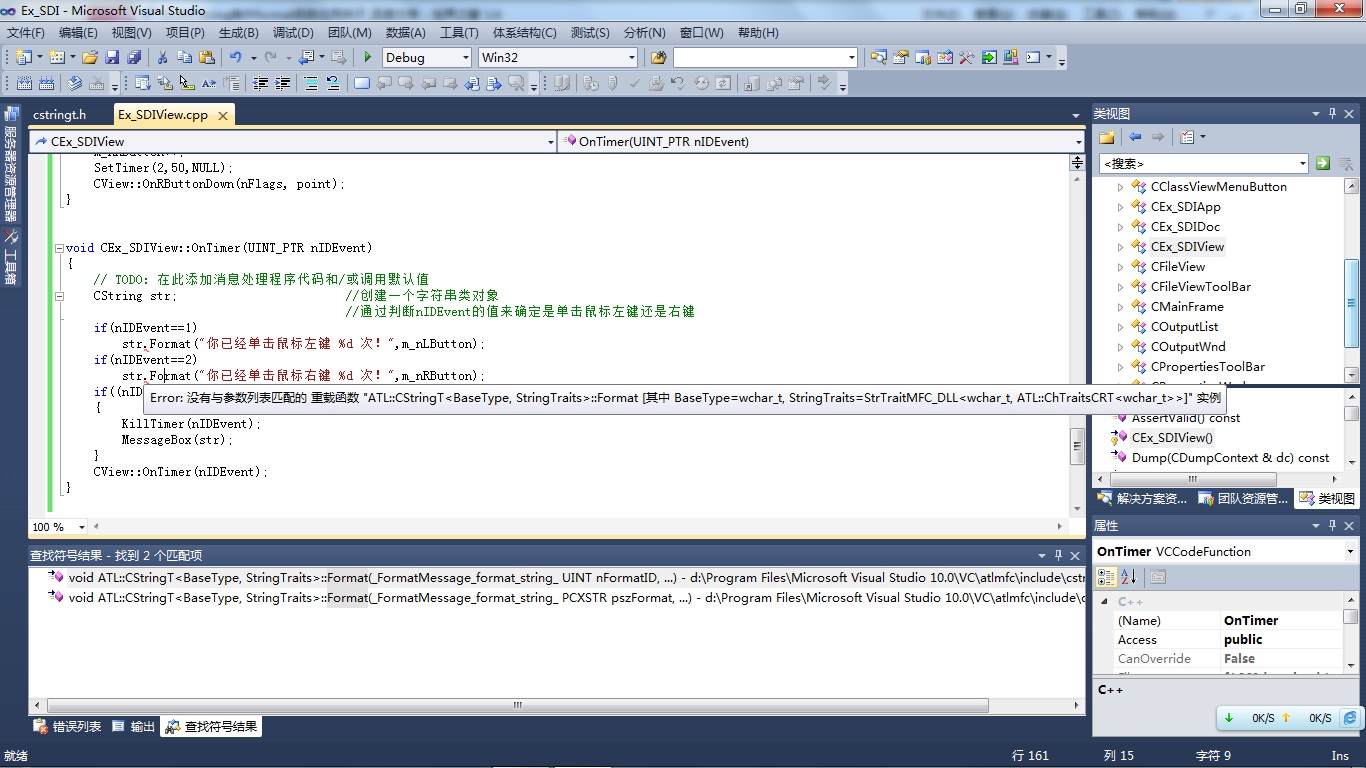Click the New Project toolbar icon
This screenshot has width=1366, height=768.
pos(22,57)
